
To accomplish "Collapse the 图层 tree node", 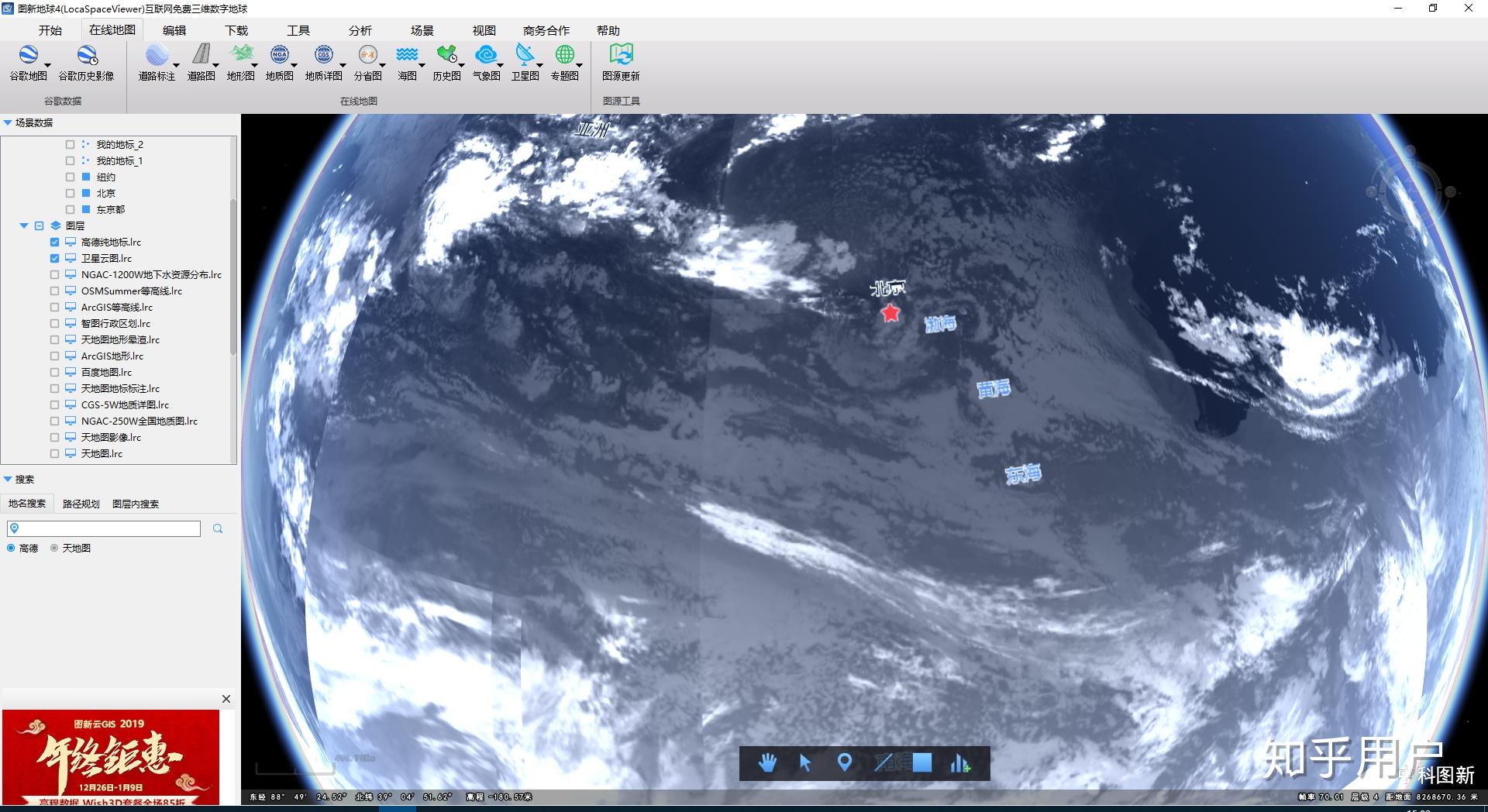I will (x=24, y=225).
